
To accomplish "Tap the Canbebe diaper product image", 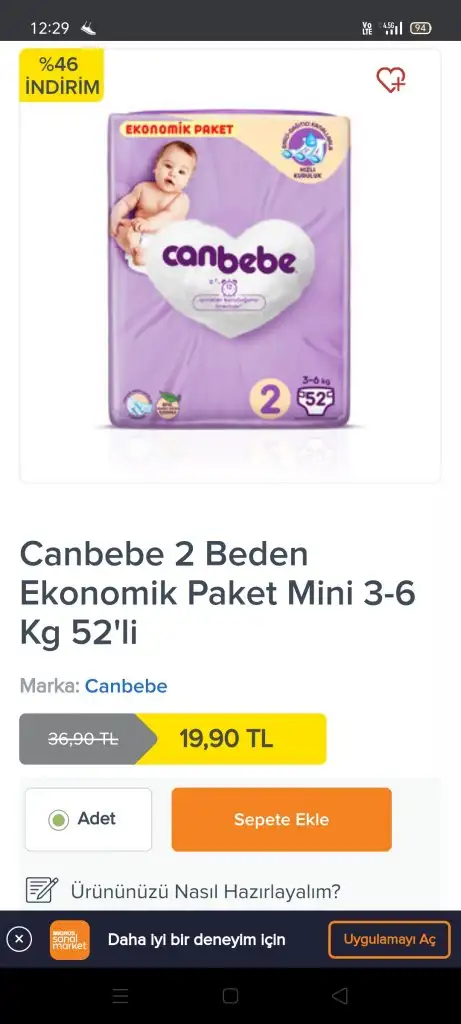I will click(230, 271).
